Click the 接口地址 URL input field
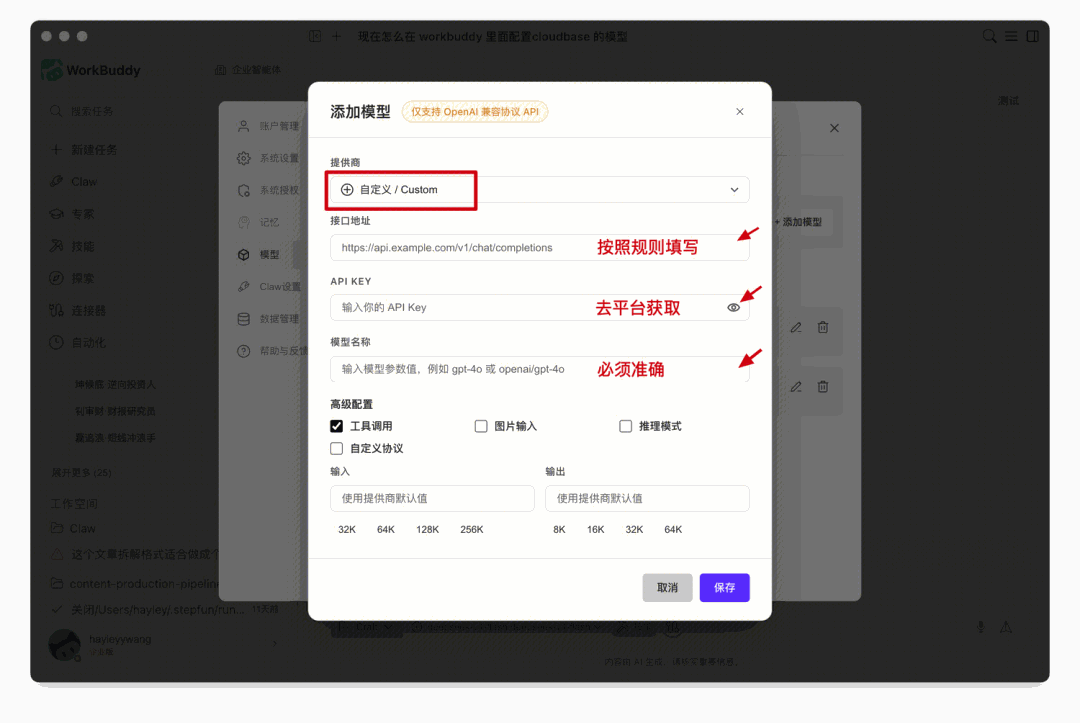 pos(539,247)
